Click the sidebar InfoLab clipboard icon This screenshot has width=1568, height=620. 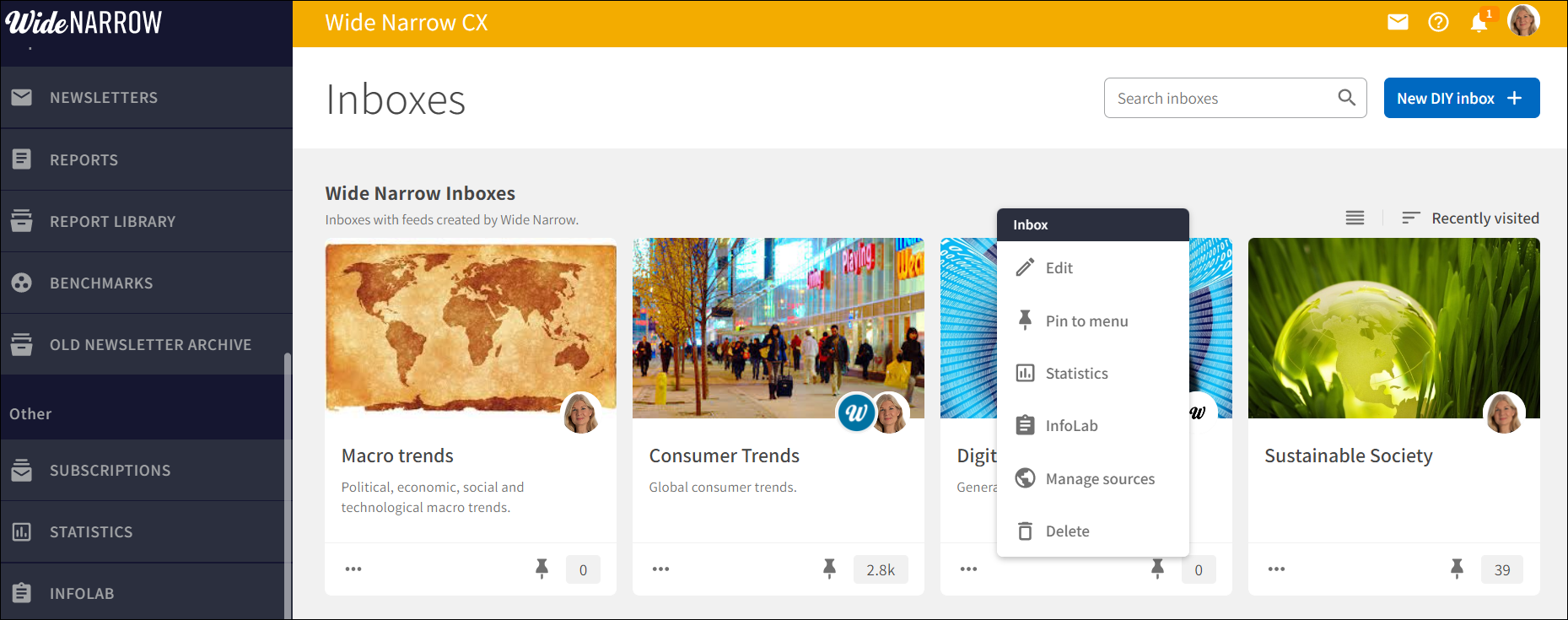pos(22,593)
